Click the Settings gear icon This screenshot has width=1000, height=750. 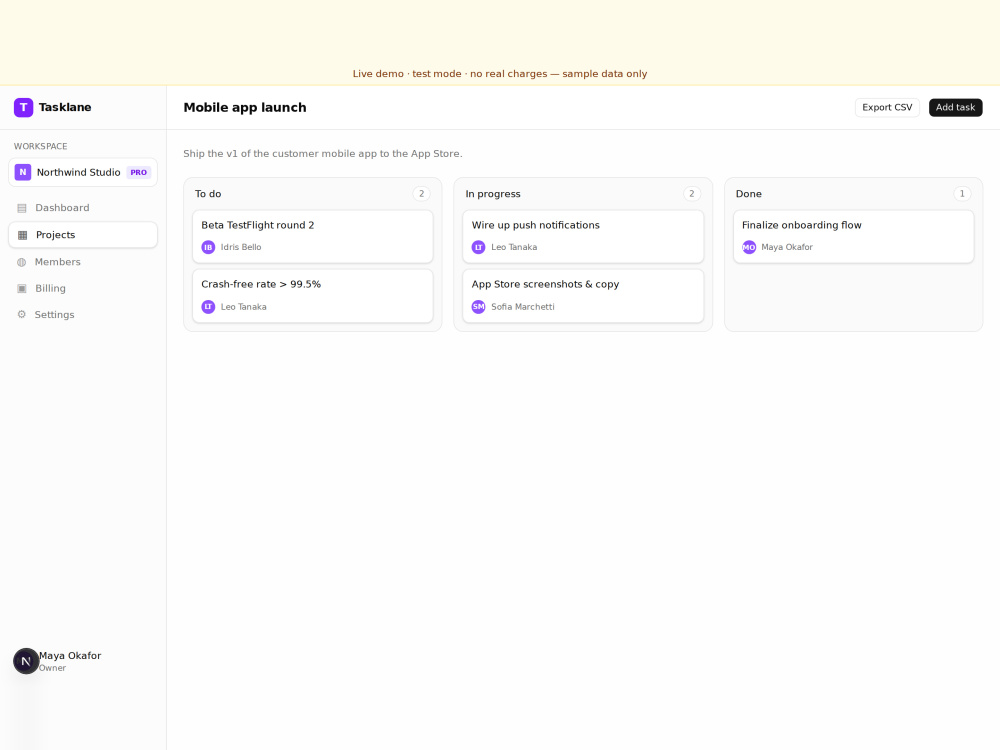tap(22, 314)
